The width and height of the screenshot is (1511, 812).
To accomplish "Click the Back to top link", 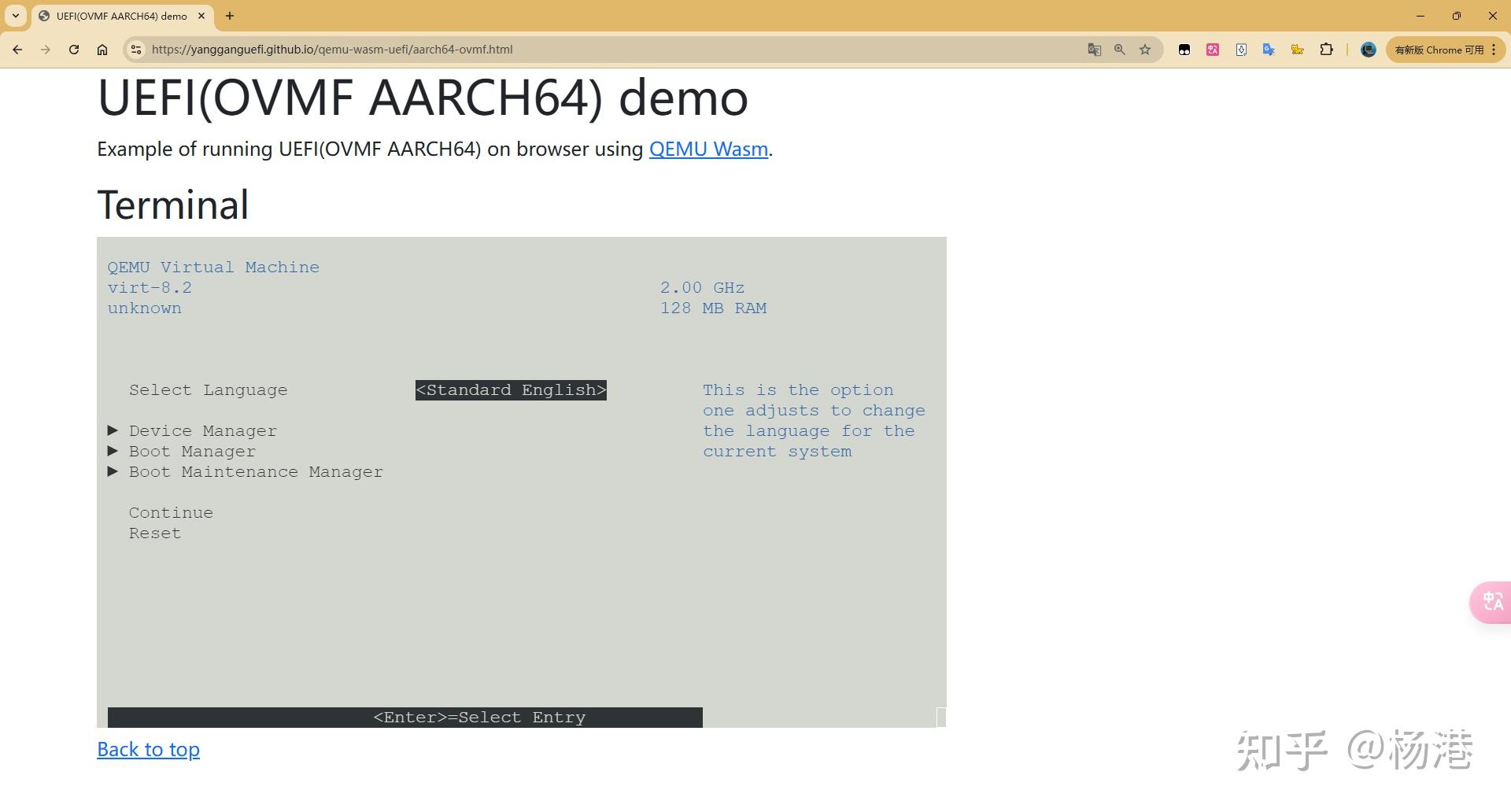I will pyautogui.click(x=148, y=749).
